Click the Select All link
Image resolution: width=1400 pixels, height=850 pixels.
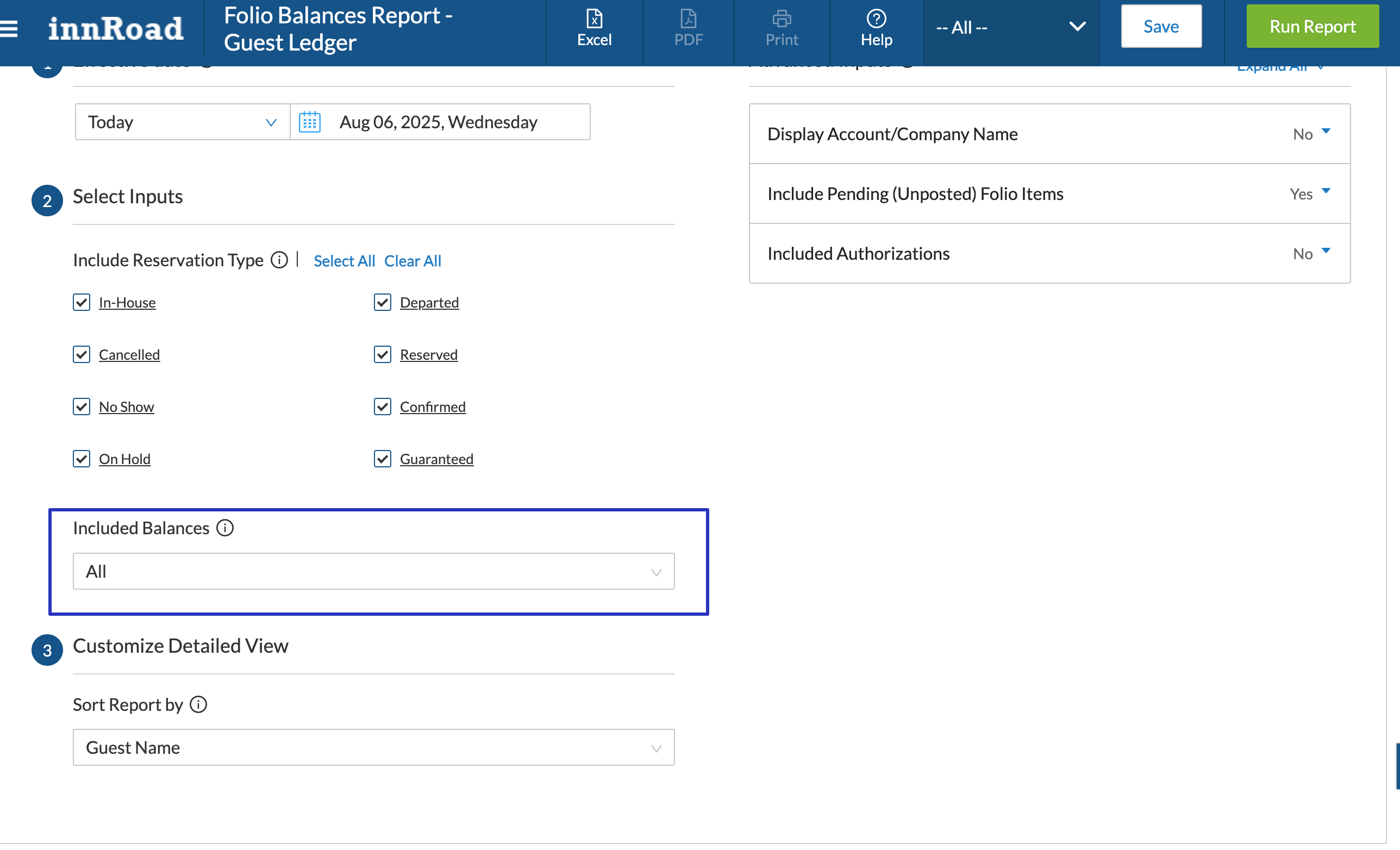[343, 261]
